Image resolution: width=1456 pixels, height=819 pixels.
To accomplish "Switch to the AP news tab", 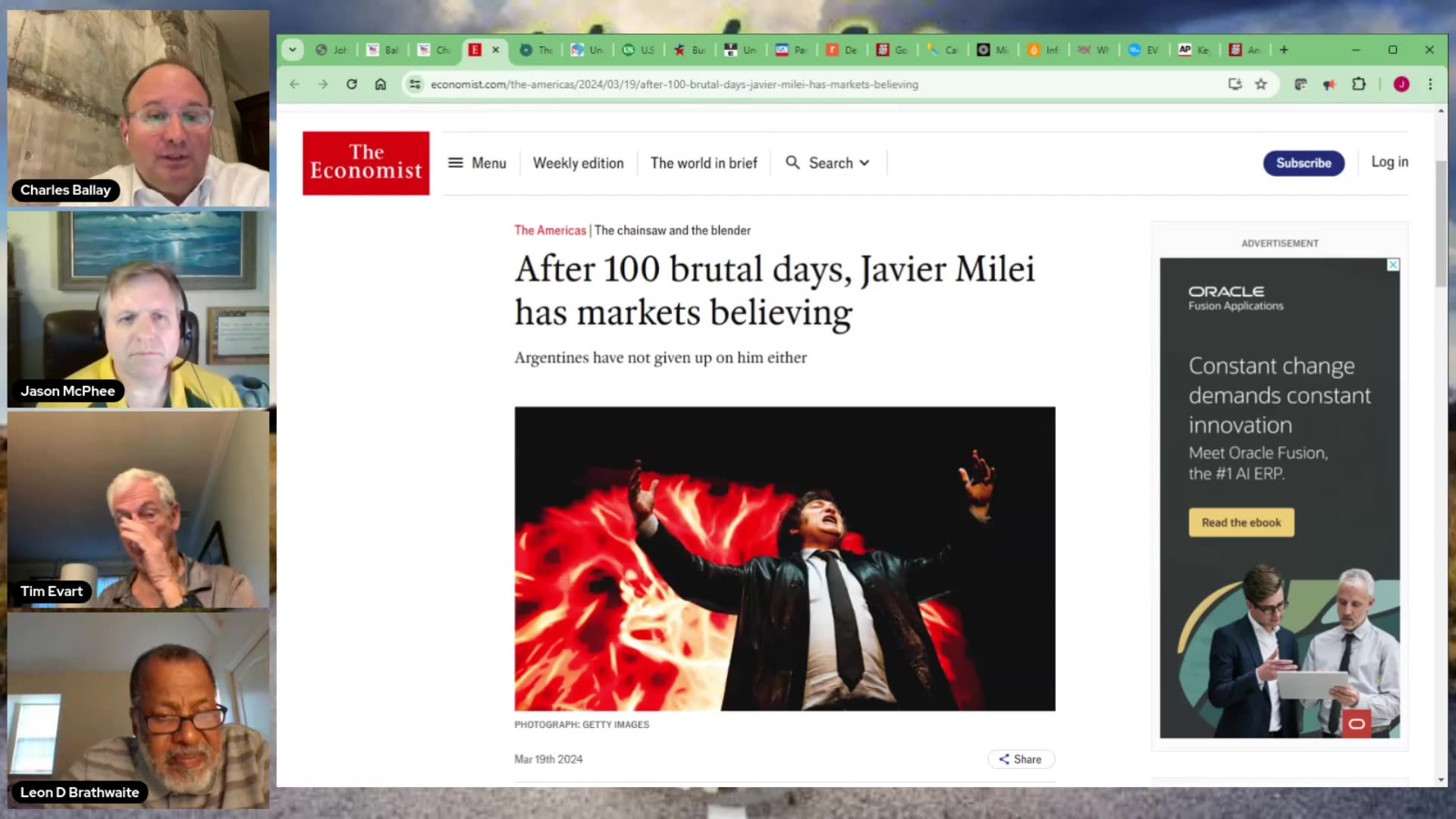I will coord(1193,50).
